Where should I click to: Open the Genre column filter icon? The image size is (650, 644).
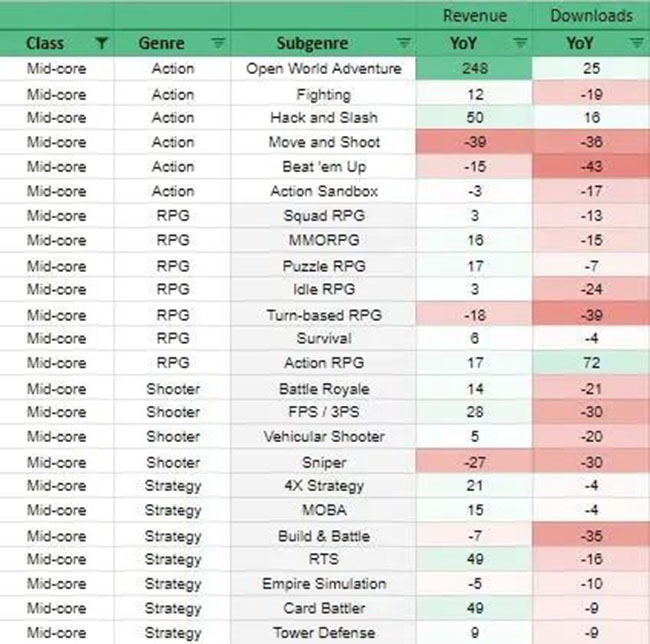[218, 43]
